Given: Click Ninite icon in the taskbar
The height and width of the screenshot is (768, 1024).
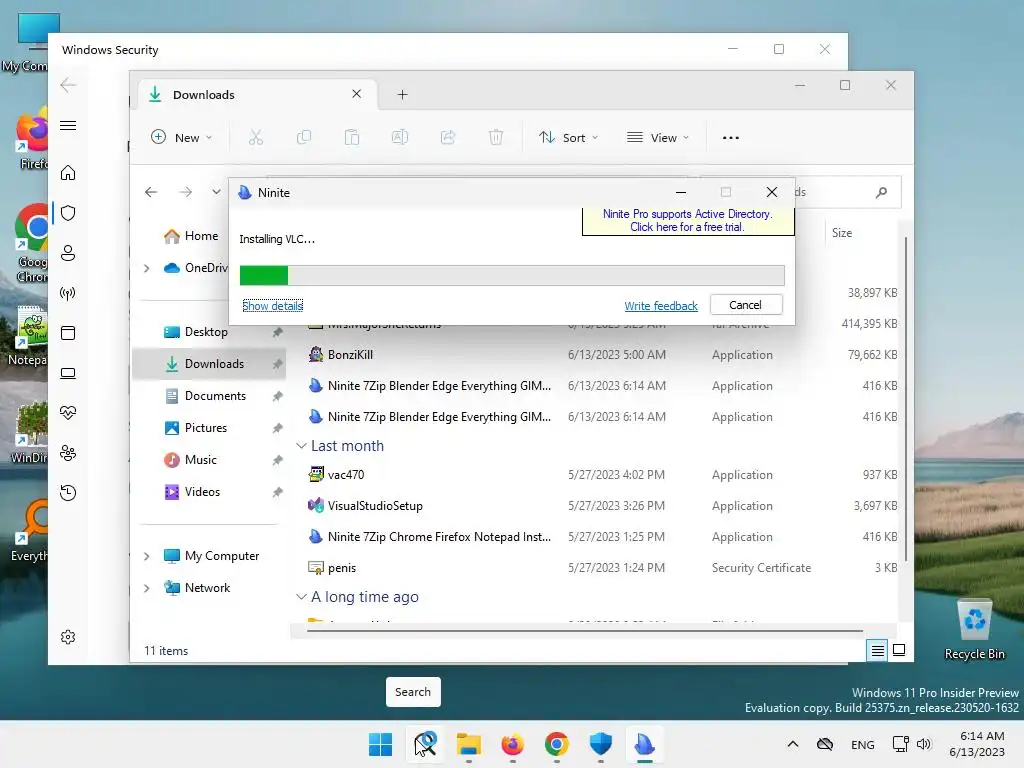Looking at the screenshot, I should point(645,744).
